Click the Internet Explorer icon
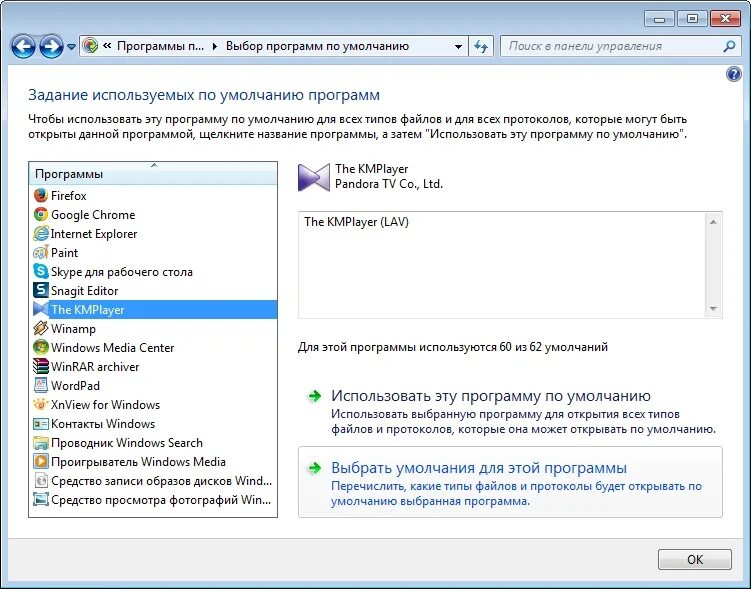Image resolution: width=751 pixels, height=589 pixels. tap(41, 234)
